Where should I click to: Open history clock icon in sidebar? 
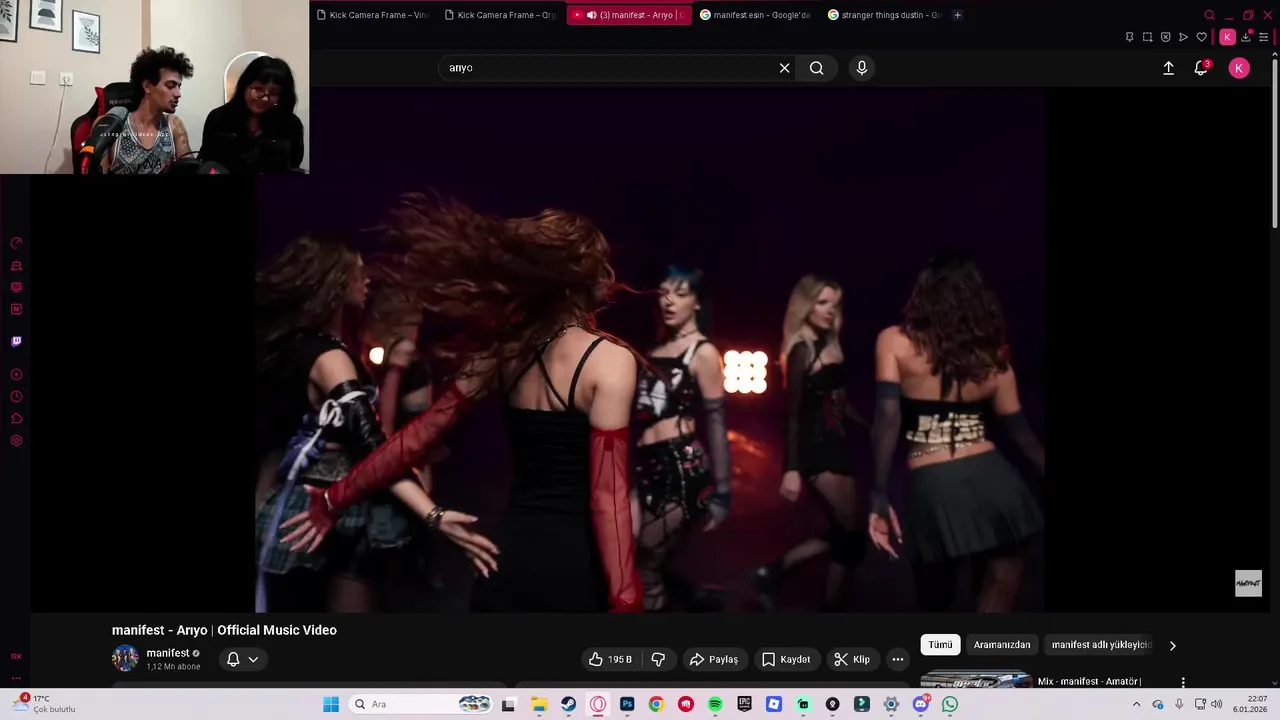pos(16,397)
